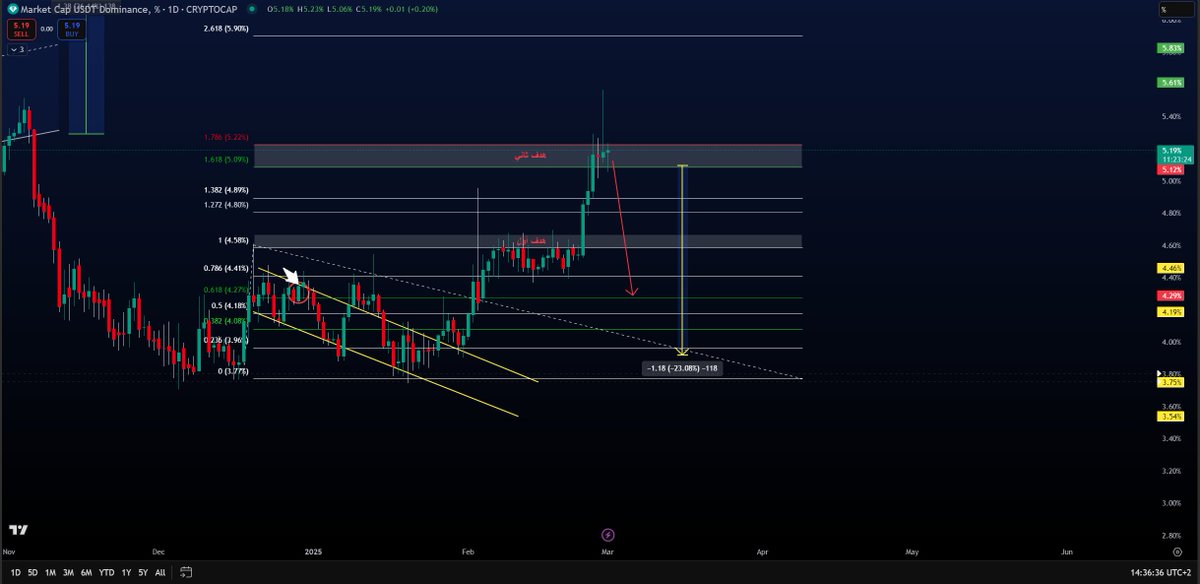Switch to the 1Y date range tab
The image size is (1200, 584).
pyautogui.click(x=126, y=573)
